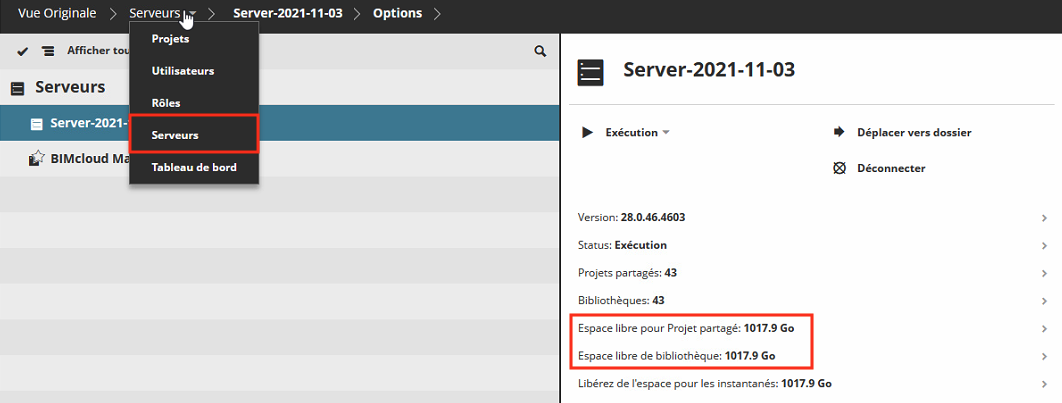Click the search magnifier icon

coord(540,51)
